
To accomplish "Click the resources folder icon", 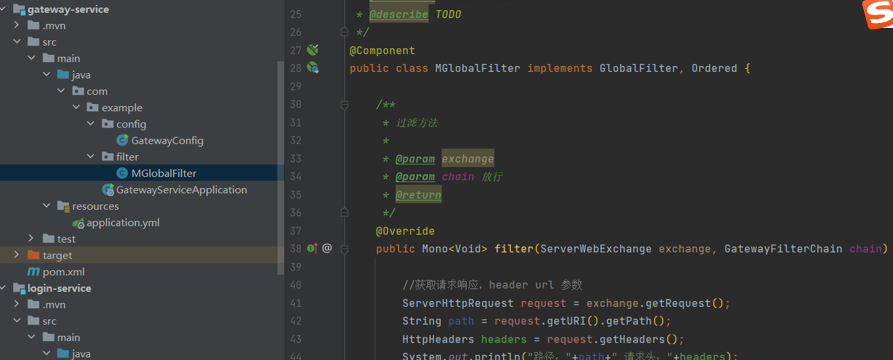I will click(63, 206).
